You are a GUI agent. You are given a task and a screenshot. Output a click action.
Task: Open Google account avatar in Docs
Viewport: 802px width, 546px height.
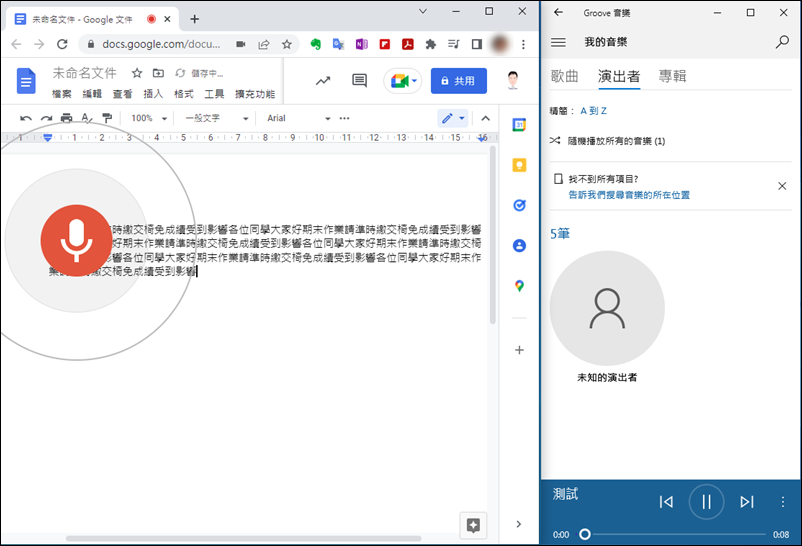[x=513, y=81]
